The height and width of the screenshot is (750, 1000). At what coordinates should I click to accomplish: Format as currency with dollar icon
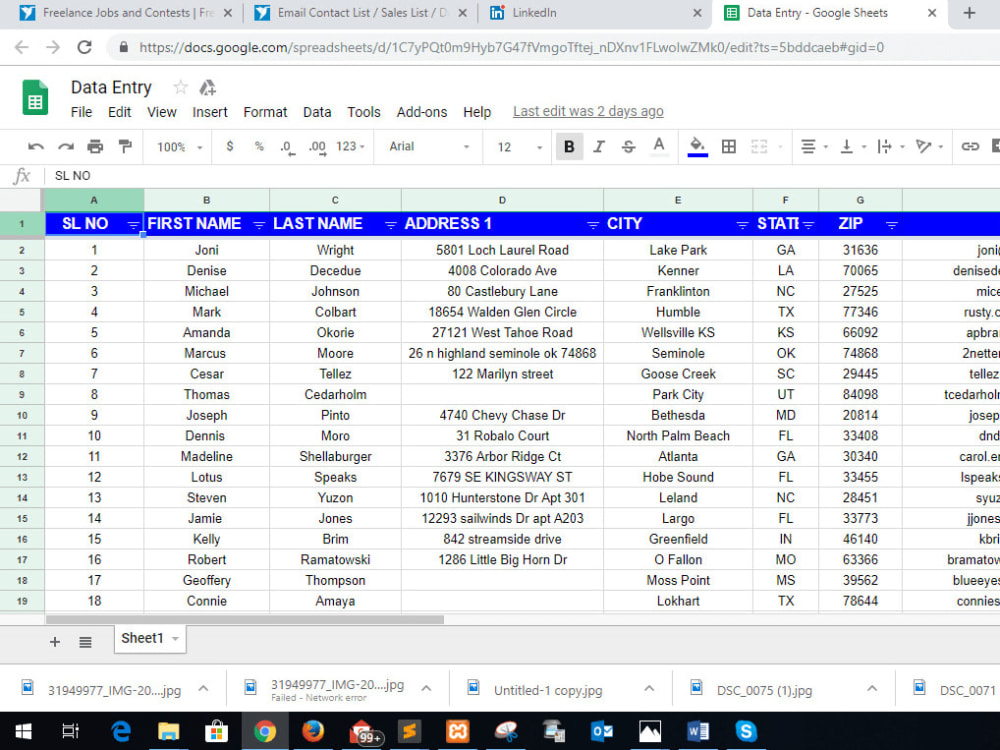tap(230, 146)
